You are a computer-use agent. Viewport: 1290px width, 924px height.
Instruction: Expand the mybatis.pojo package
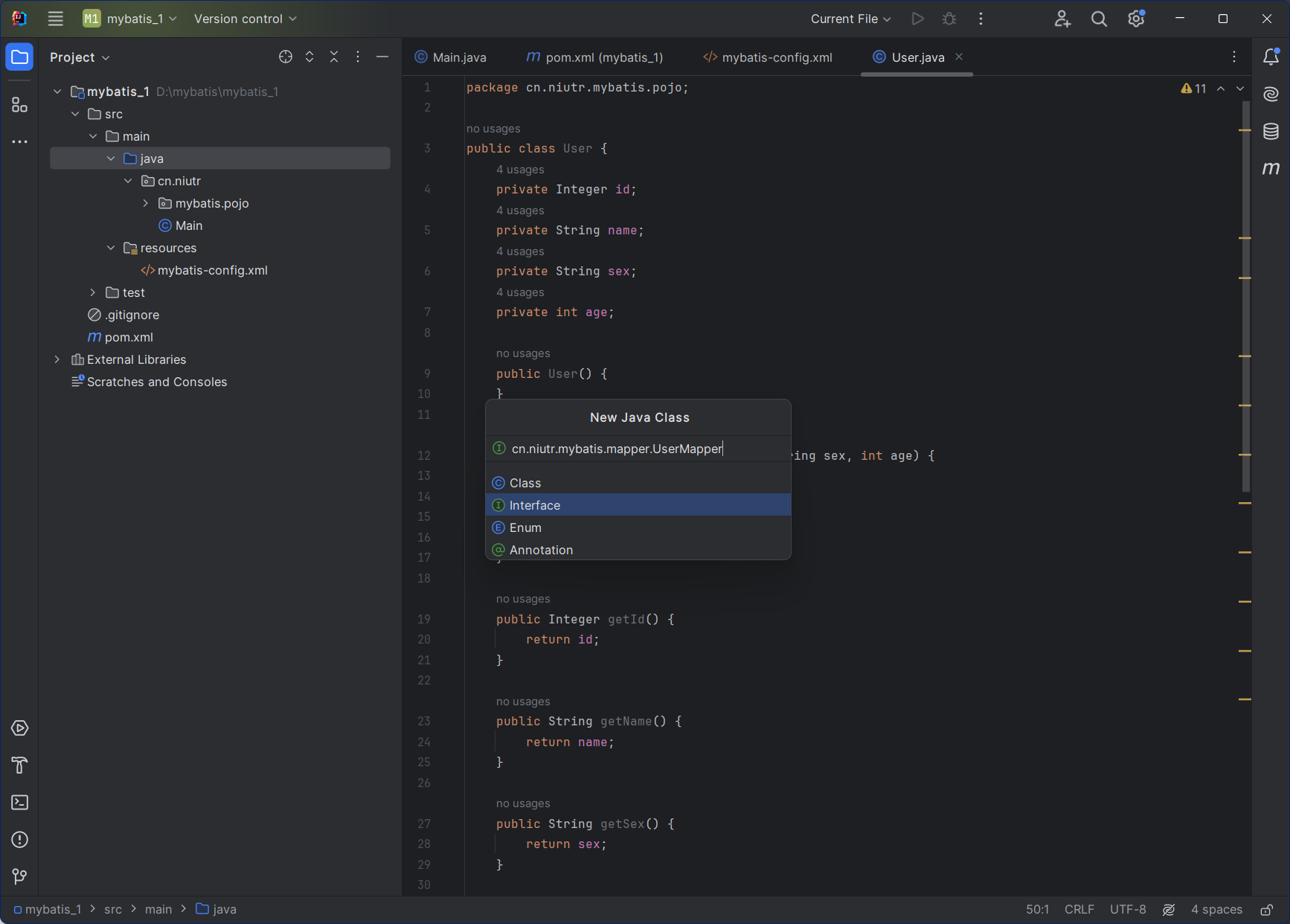(146, 203)
